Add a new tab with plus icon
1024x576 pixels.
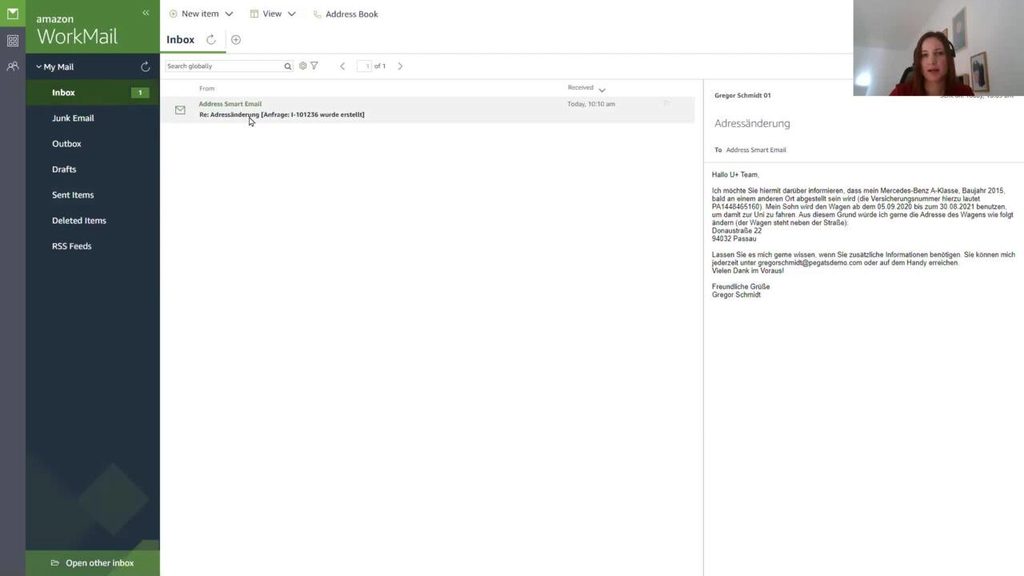coord(236,40)
